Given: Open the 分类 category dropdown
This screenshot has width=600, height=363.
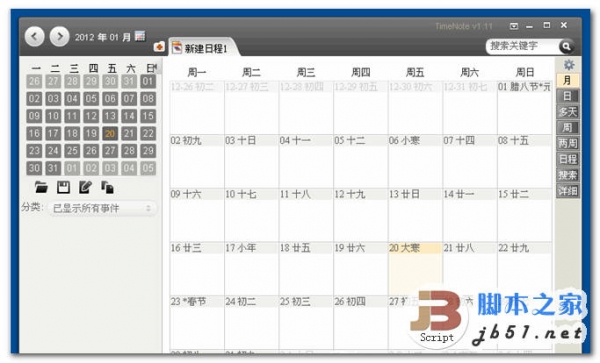Looking at the screenshot, I should [103, 208].
